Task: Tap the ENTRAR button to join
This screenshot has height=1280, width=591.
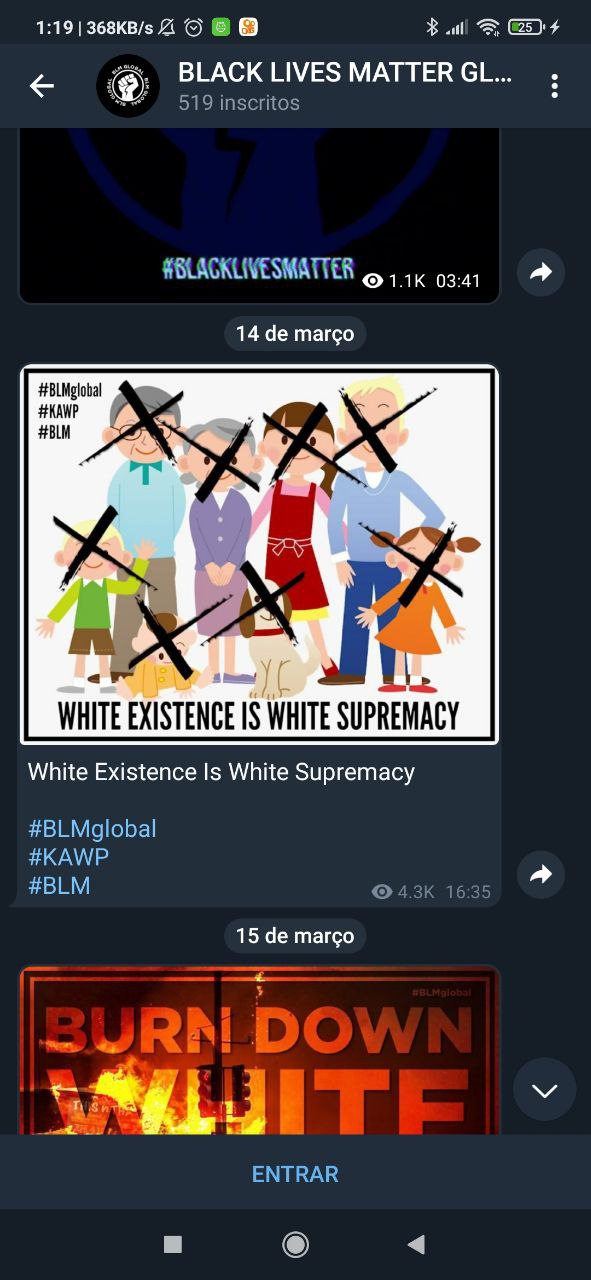Action: (295, 1174)
